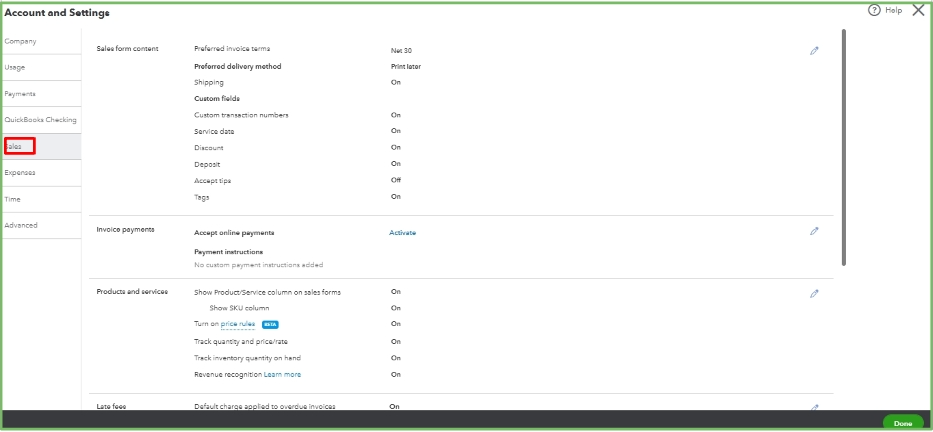
Task: Go to Payments settings tab
Action: point(20,93)
